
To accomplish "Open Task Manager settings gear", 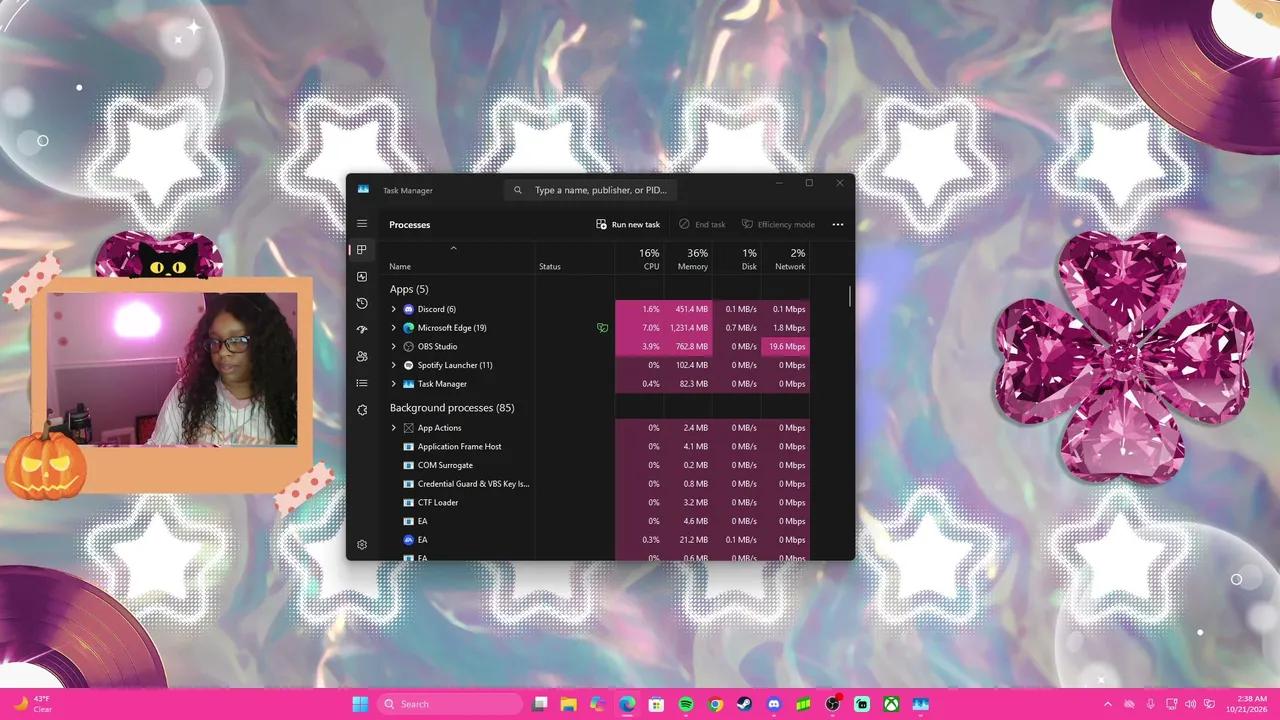I will click(x=362, y=545).
